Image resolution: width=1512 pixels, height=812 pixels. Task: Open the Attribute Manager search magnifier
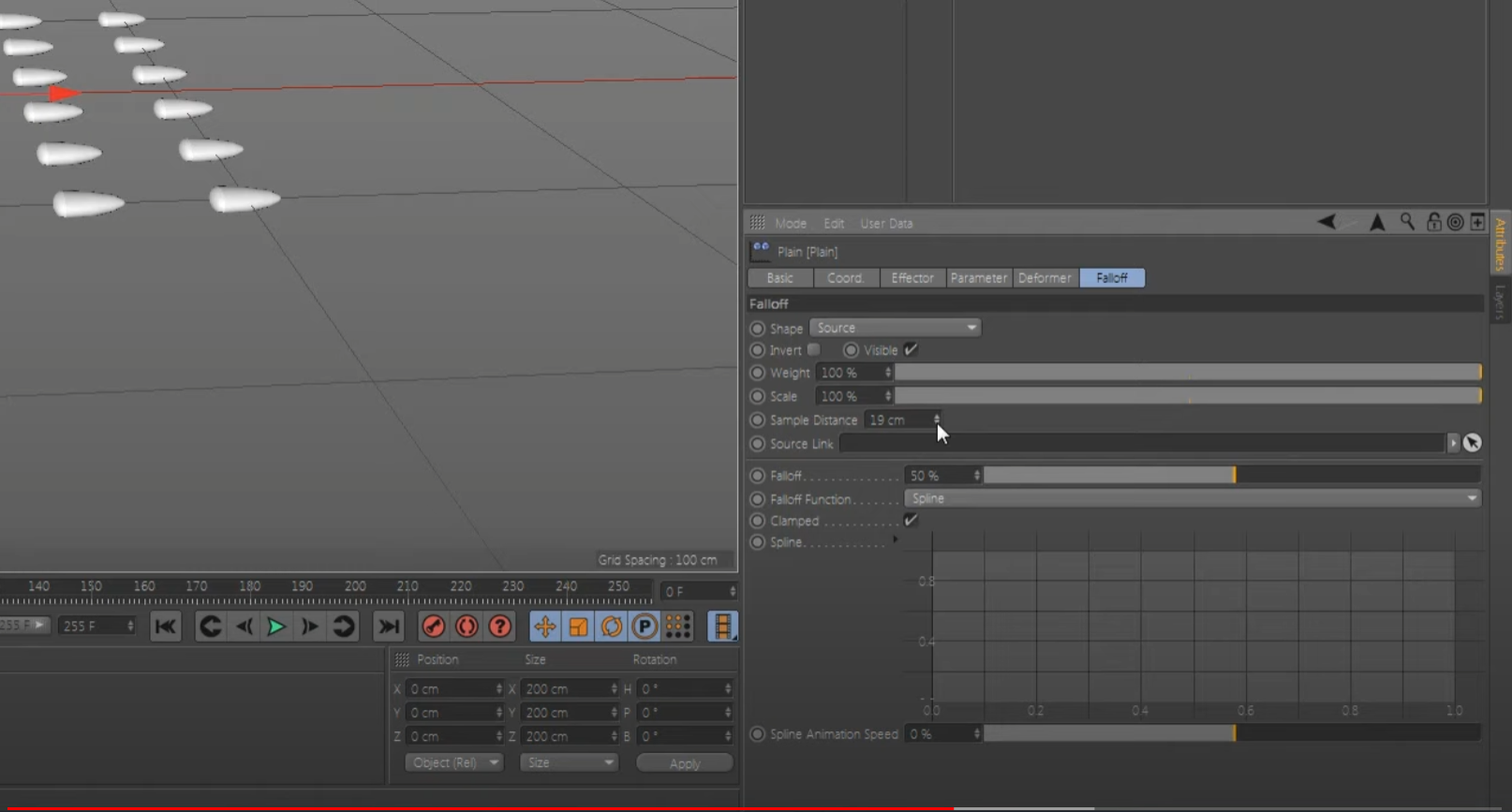tap(1407, 222)
